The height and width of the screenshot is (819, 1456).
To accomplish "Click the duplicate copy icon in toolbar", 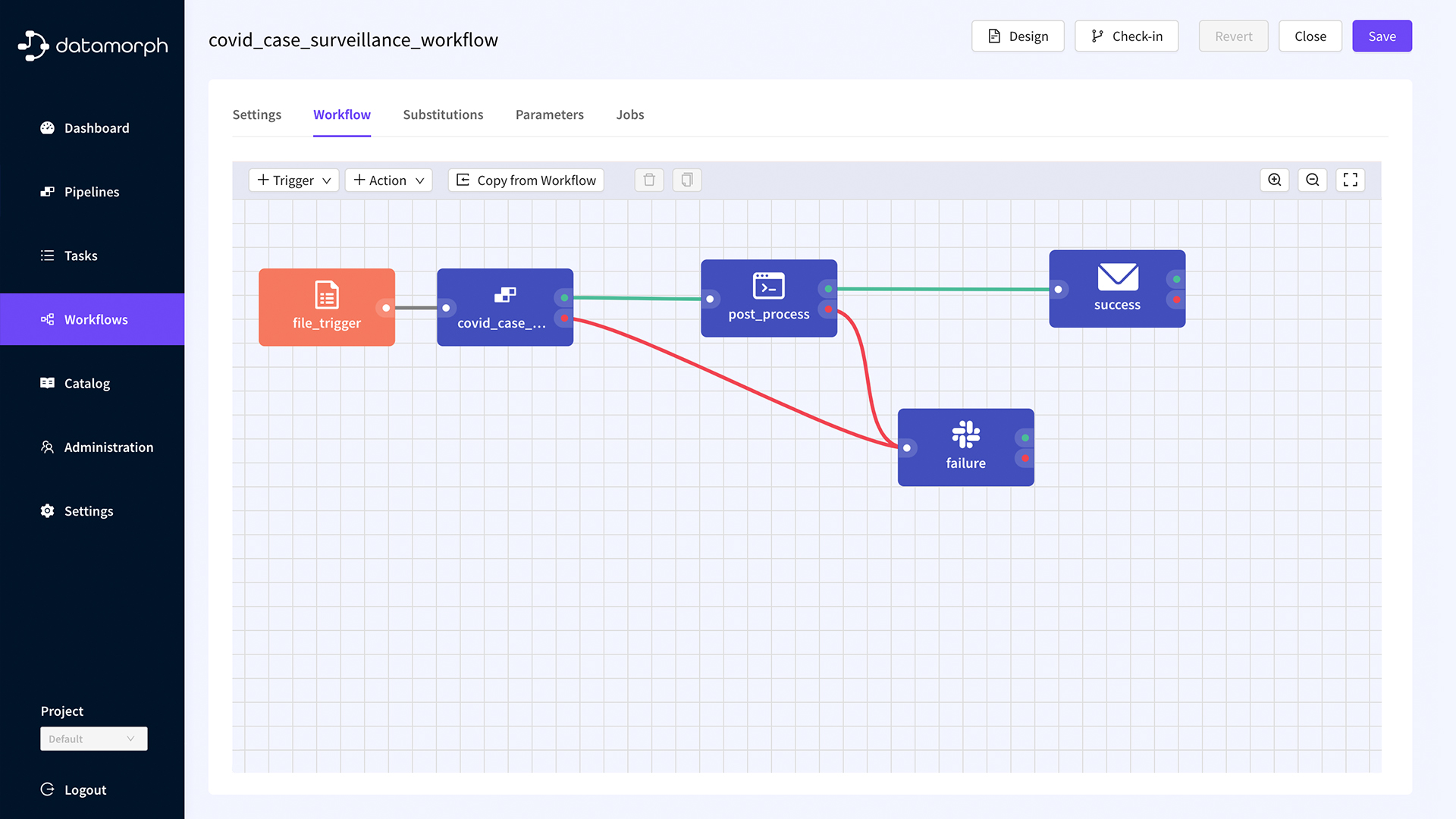I will pos(687,180).
